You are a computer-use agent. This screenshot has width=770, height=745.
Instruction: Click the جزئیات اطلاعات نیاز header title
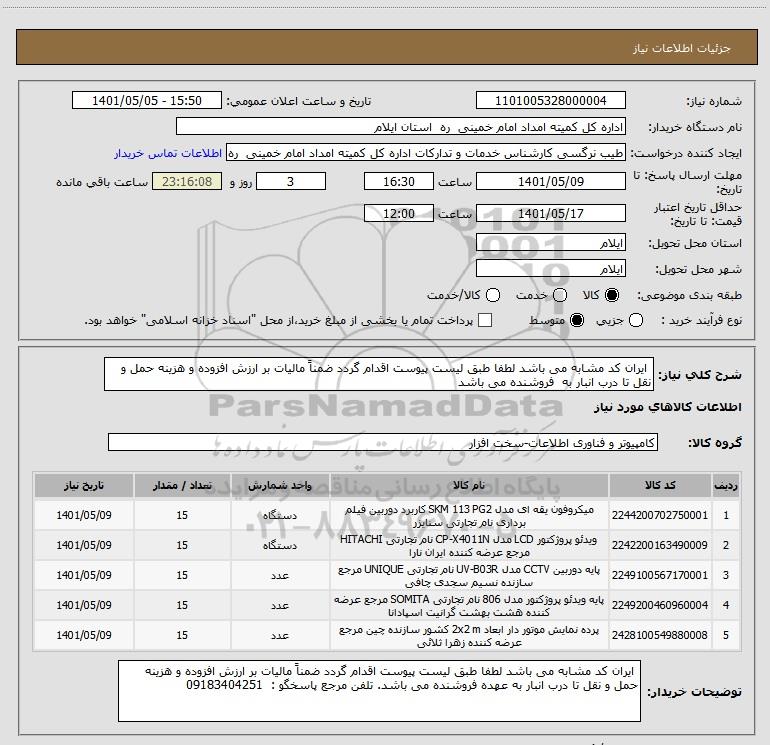point(682,48)
